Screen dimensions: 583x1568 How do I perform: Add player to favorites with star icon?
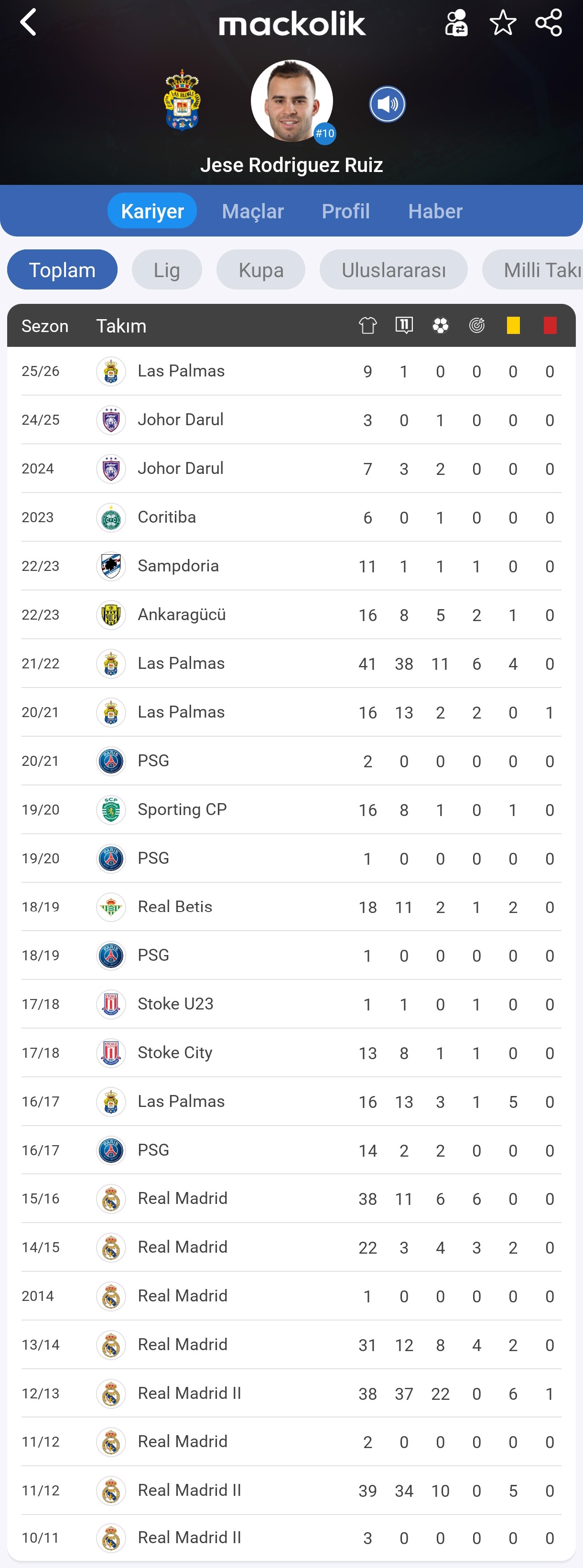click(x=503, y=23)
